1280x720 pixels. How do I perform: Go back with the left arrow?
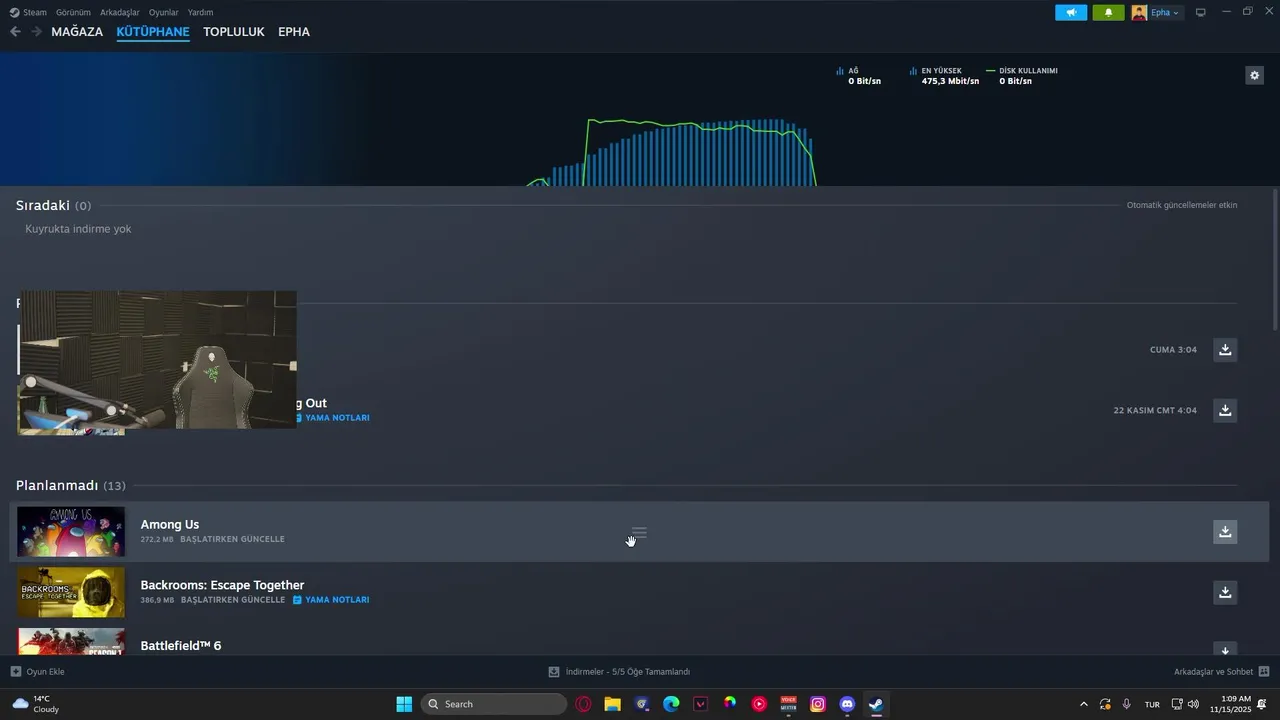tap(15, 32)
